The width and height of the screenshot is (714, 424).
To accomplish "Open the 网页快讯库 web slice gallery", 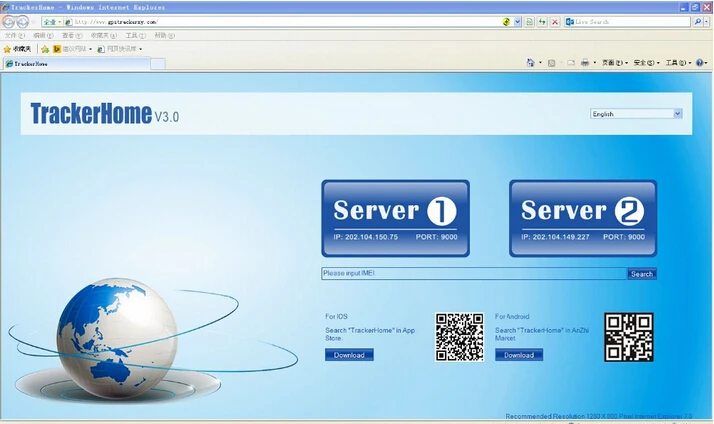I will 117,49.
